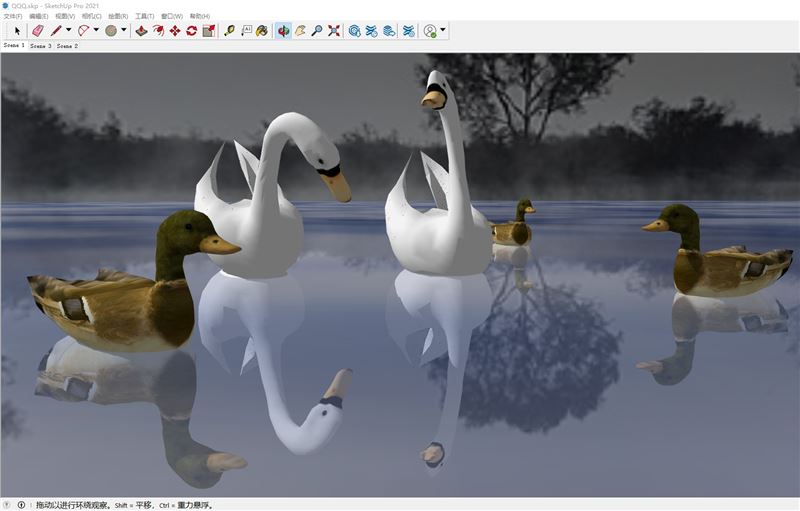
Task: Select the Rotate tool
Action: pyautogui.click(x=192, y=31)
